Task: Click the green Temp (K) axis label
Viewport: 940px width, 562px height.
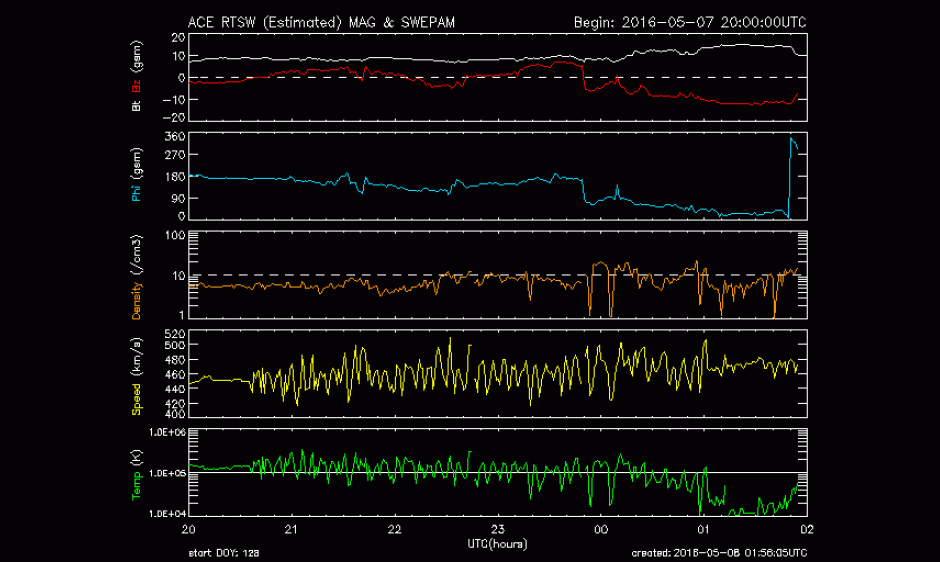Action: [x=138, y=472]
